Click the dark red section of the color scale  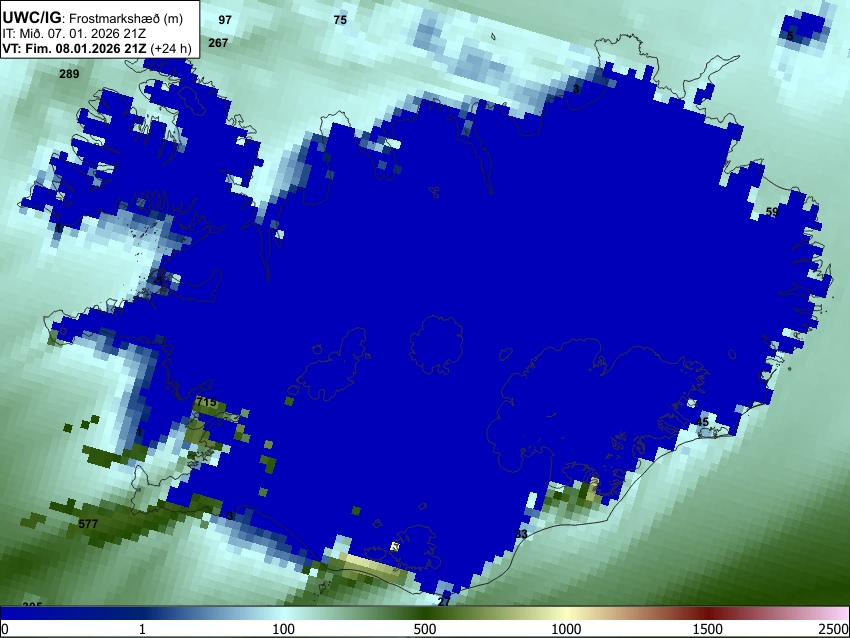[707, 613]
